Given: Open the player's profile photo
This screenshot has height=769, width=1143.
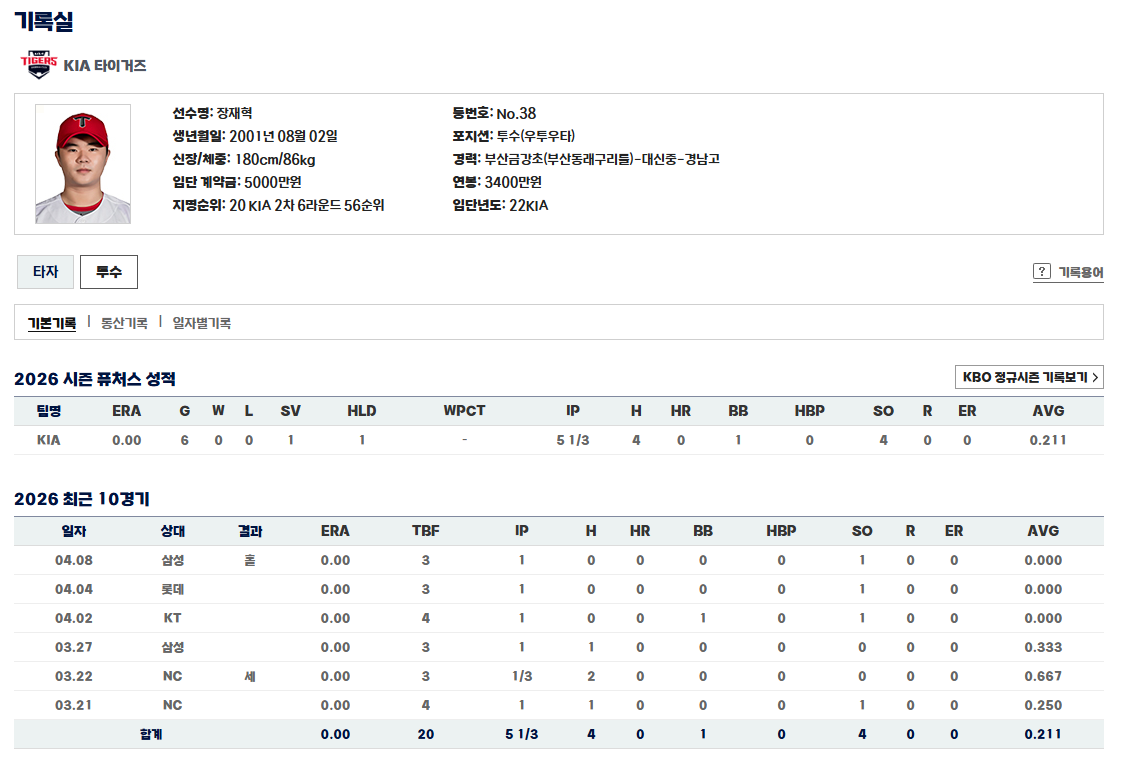Looking at the screenshot, I should 83,164.
